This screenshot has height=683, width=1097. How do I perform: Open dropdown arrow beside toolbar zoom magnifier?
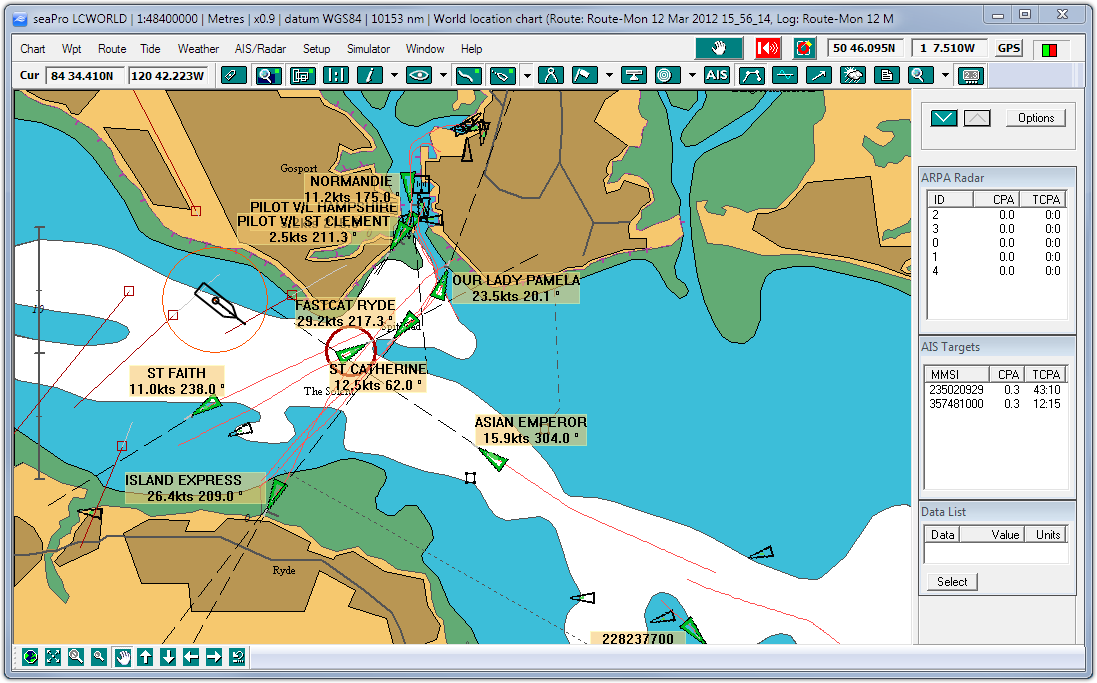click(945, 76)
